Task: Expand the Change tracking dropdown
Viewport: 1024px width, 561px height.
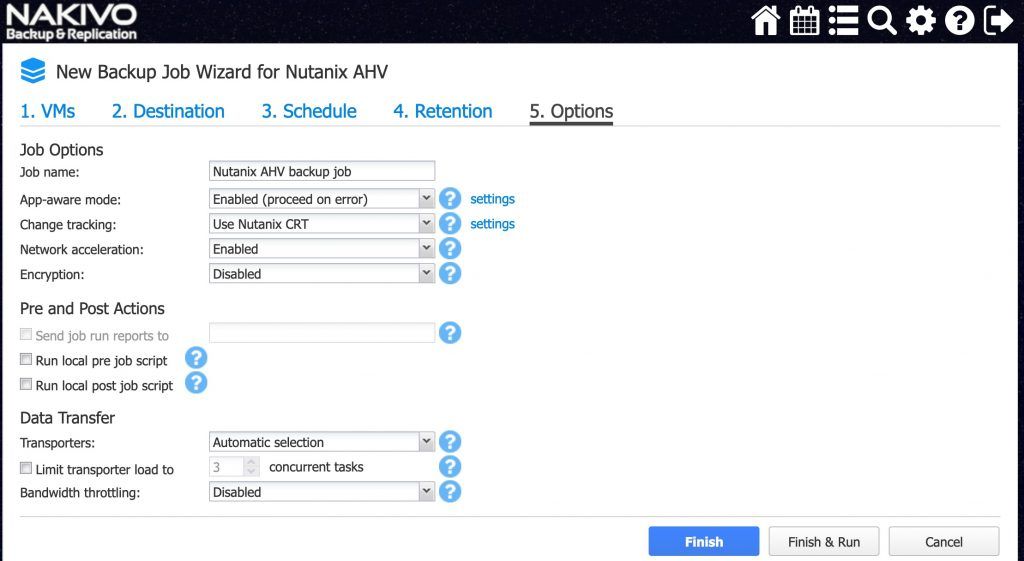Action: click(x=321, y=223)
